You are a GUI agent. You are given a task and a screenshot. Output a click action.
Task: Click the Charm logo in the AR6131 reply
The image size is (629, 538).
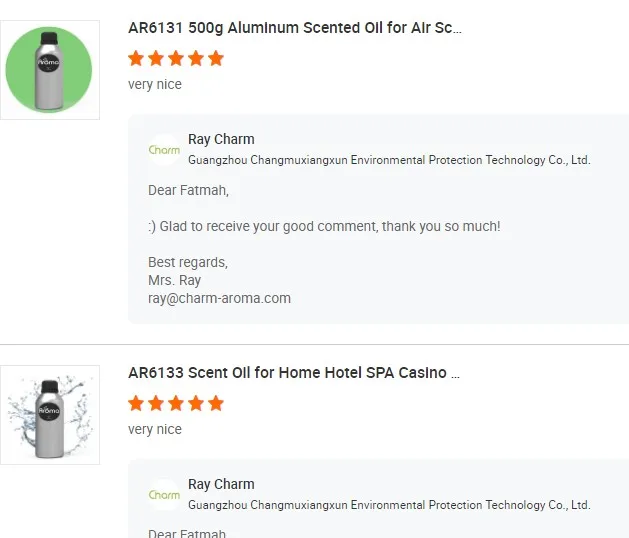164,150
